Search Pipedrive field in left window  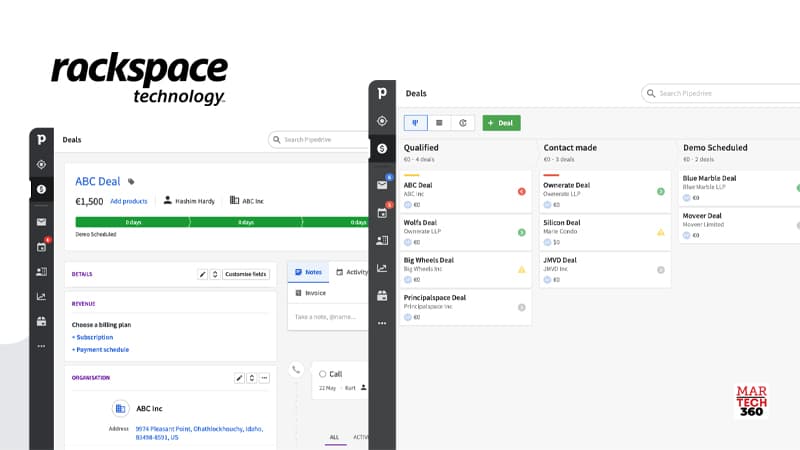[319, 139]
